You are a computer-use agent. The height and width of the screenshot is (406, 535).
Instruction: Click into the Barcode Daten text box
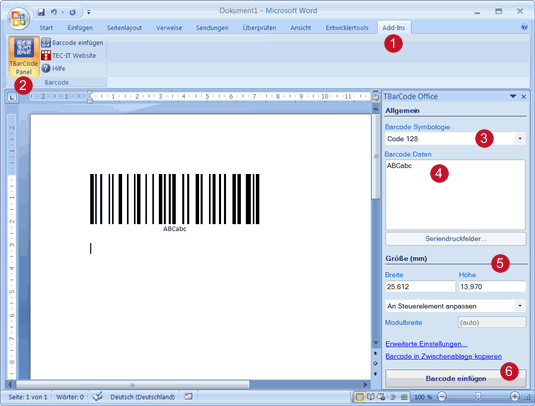tap(455, 194)
